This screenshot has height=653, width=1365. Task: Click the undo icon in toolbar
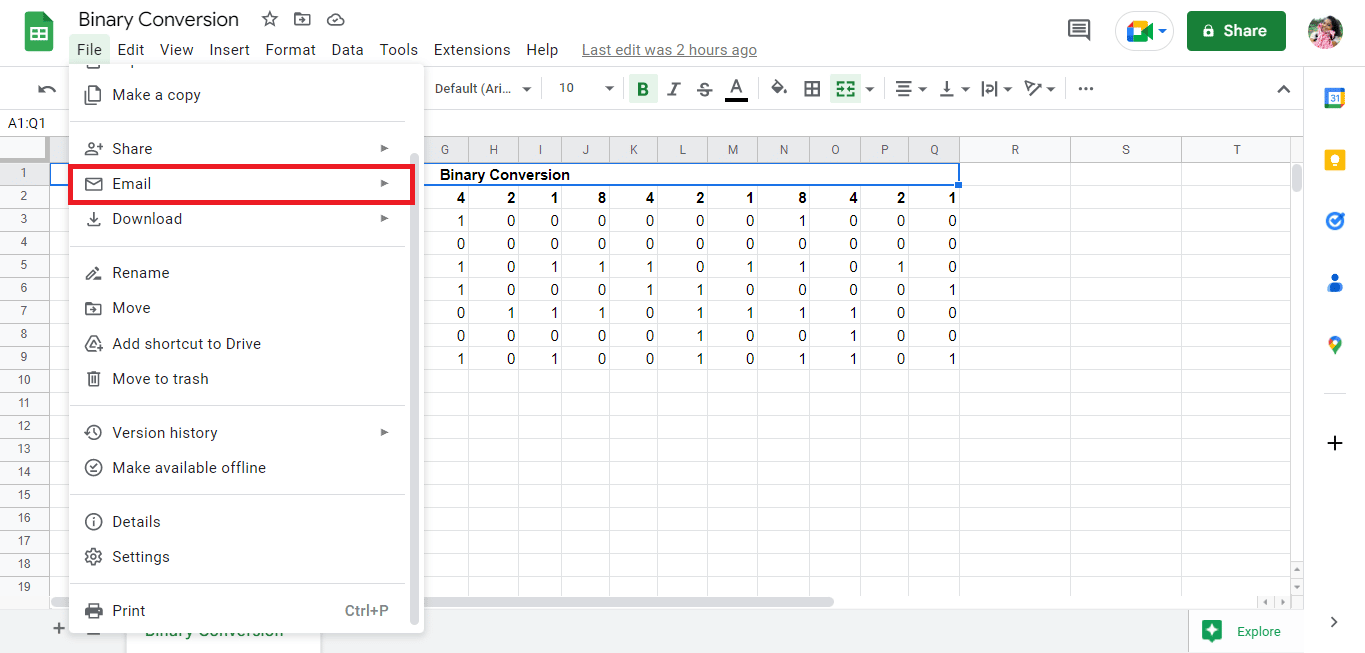point(47,89)
